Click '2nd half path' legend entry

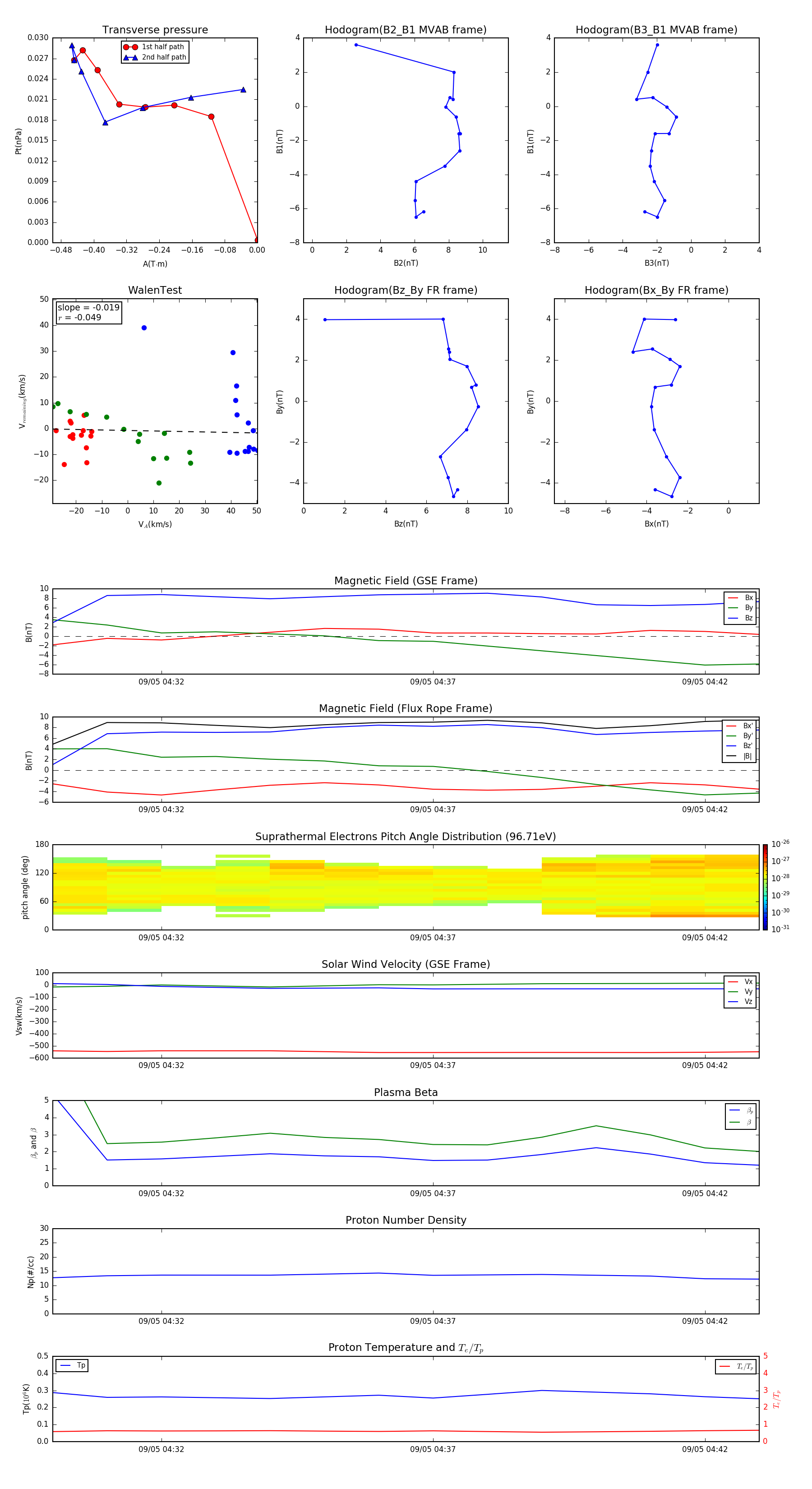(x=155, y=57)
